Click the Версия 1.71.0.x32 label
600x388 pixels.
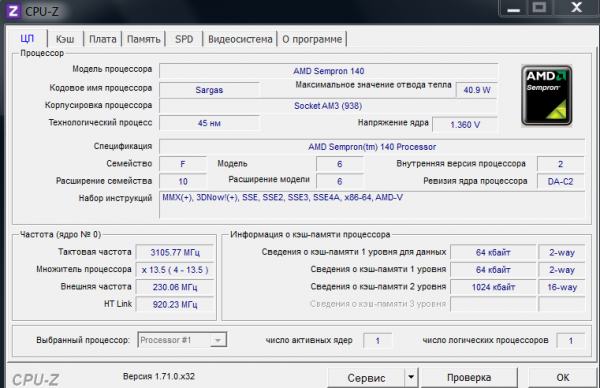[x=159, y=377]
